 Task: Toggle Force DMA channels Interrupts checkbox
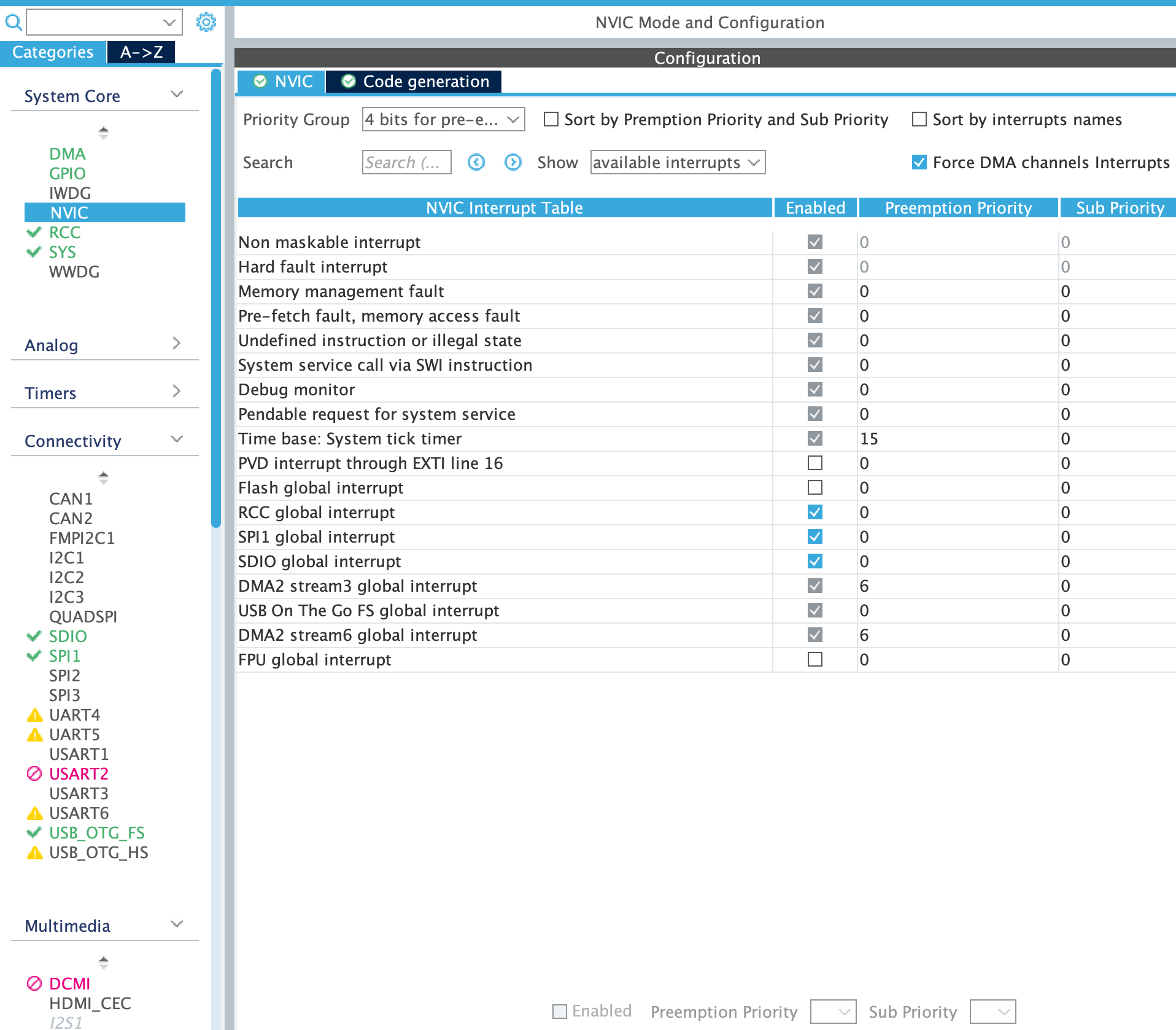[x=919, y=162]
